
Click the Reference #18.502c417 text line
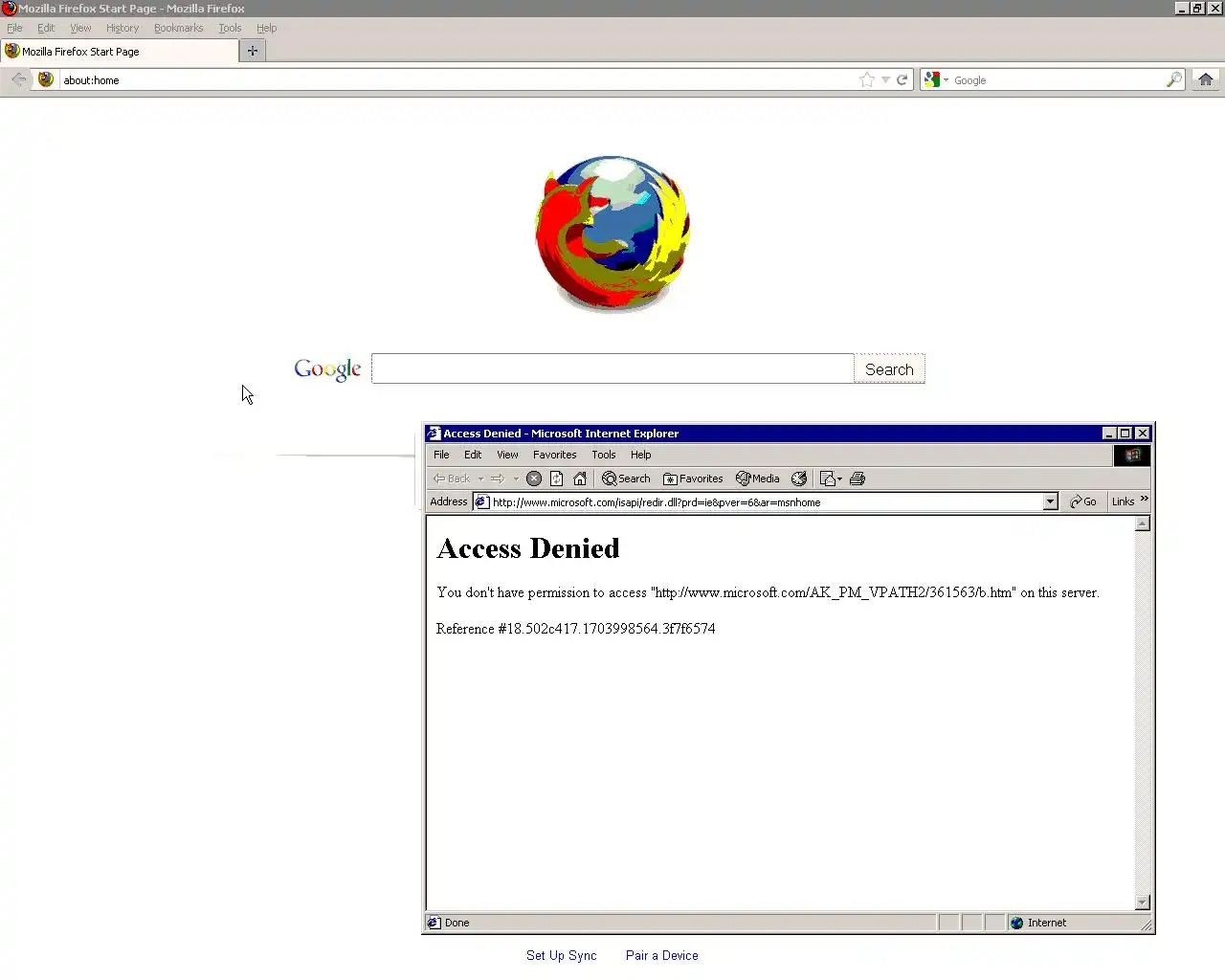tap(576, 629)
